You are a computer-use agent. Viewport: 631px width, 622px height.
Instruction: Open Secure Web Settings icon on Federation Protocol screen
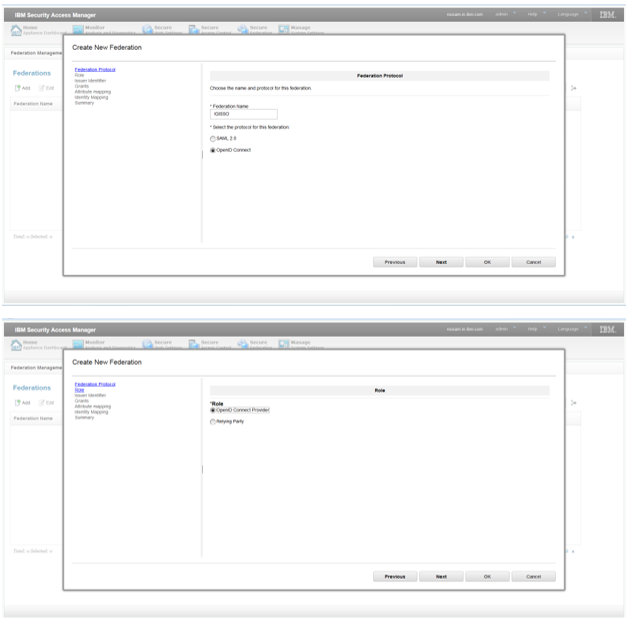coord(148,30)
